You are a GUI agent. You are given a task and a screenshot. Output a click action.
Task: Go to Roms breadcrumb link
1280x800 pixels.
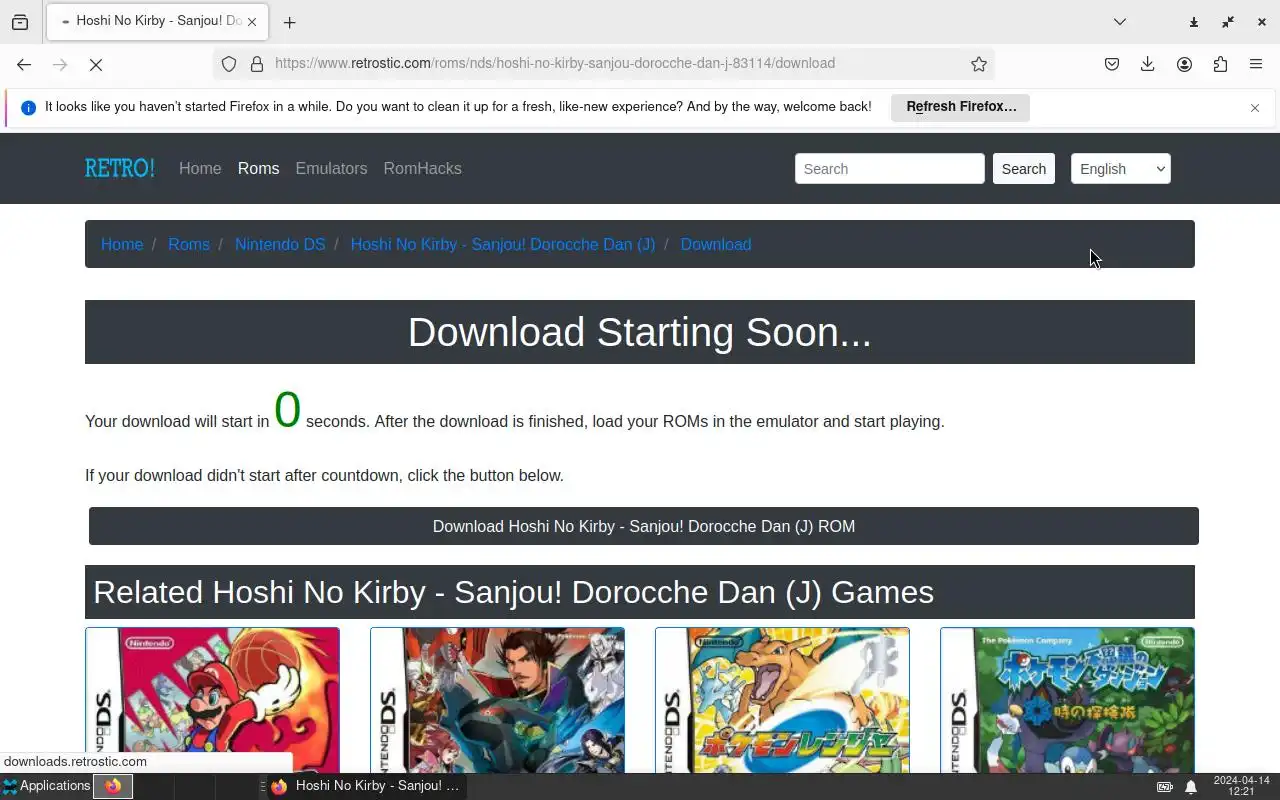189,244
